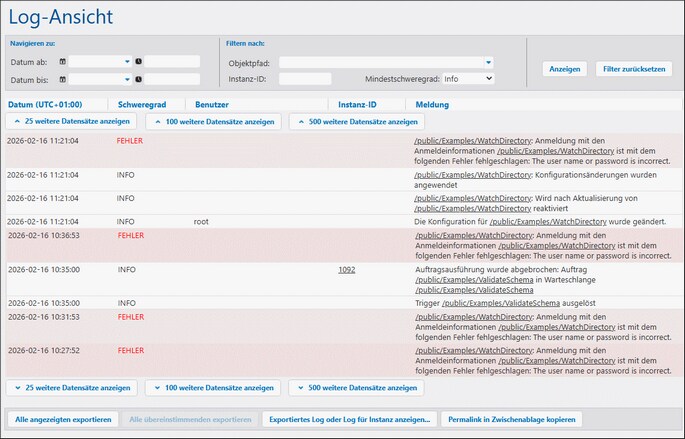Click clock icon in Datum bis row

pyautogui.click(x=138, y=80)
